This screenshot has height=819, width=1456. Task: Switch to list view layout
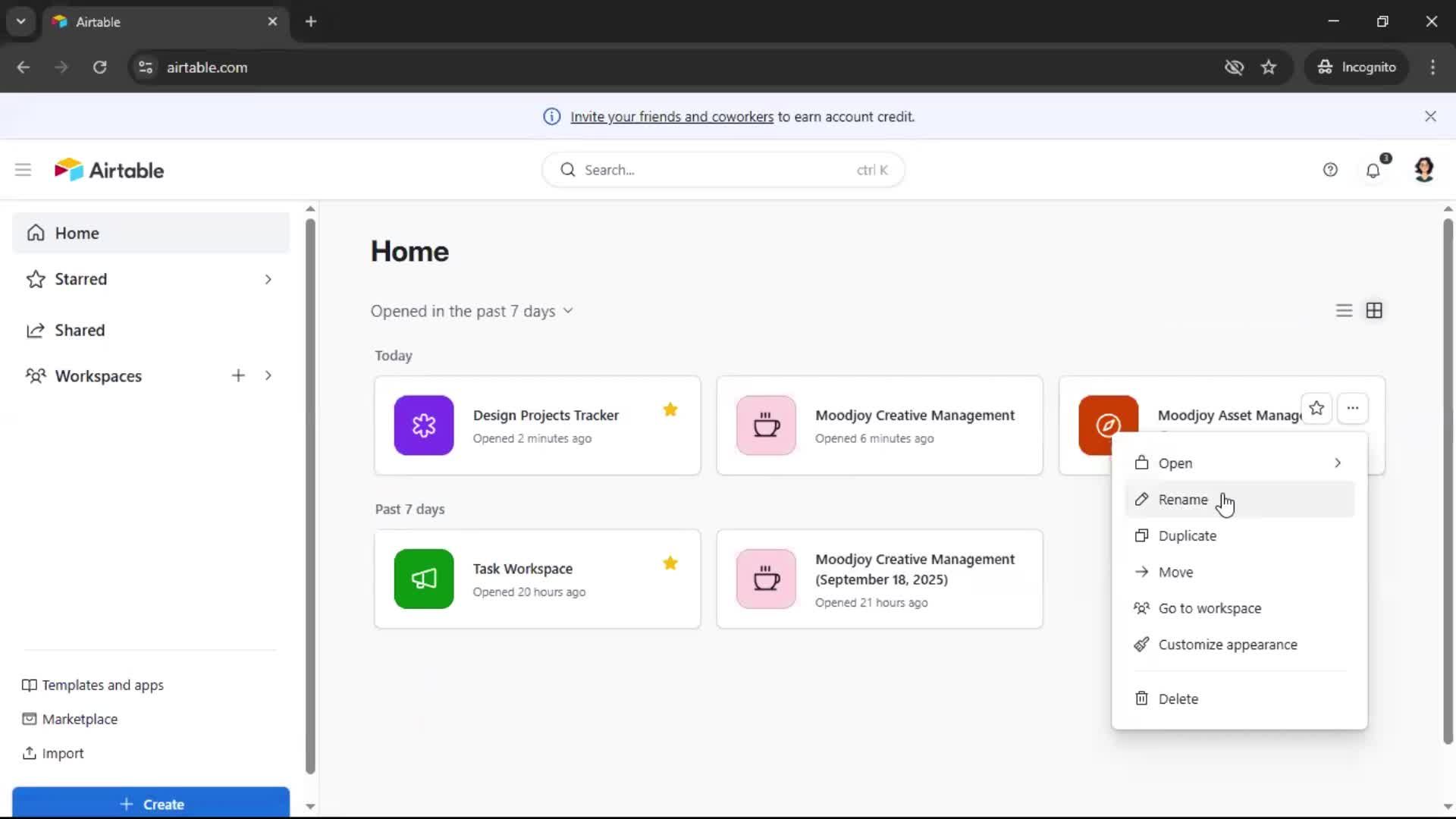coord(1344,311)
